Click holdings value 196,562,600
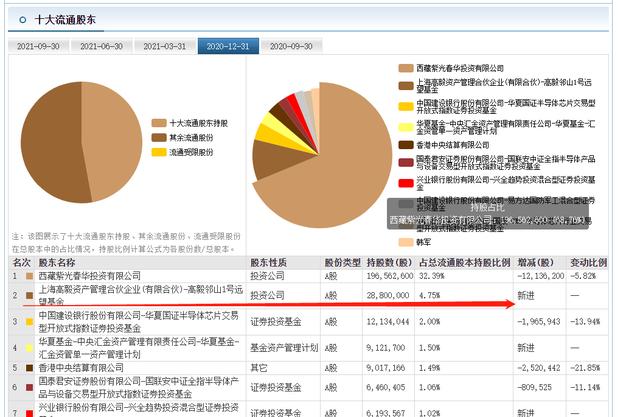The height and width of the screenshot is (417, 640). pos(389,276)
